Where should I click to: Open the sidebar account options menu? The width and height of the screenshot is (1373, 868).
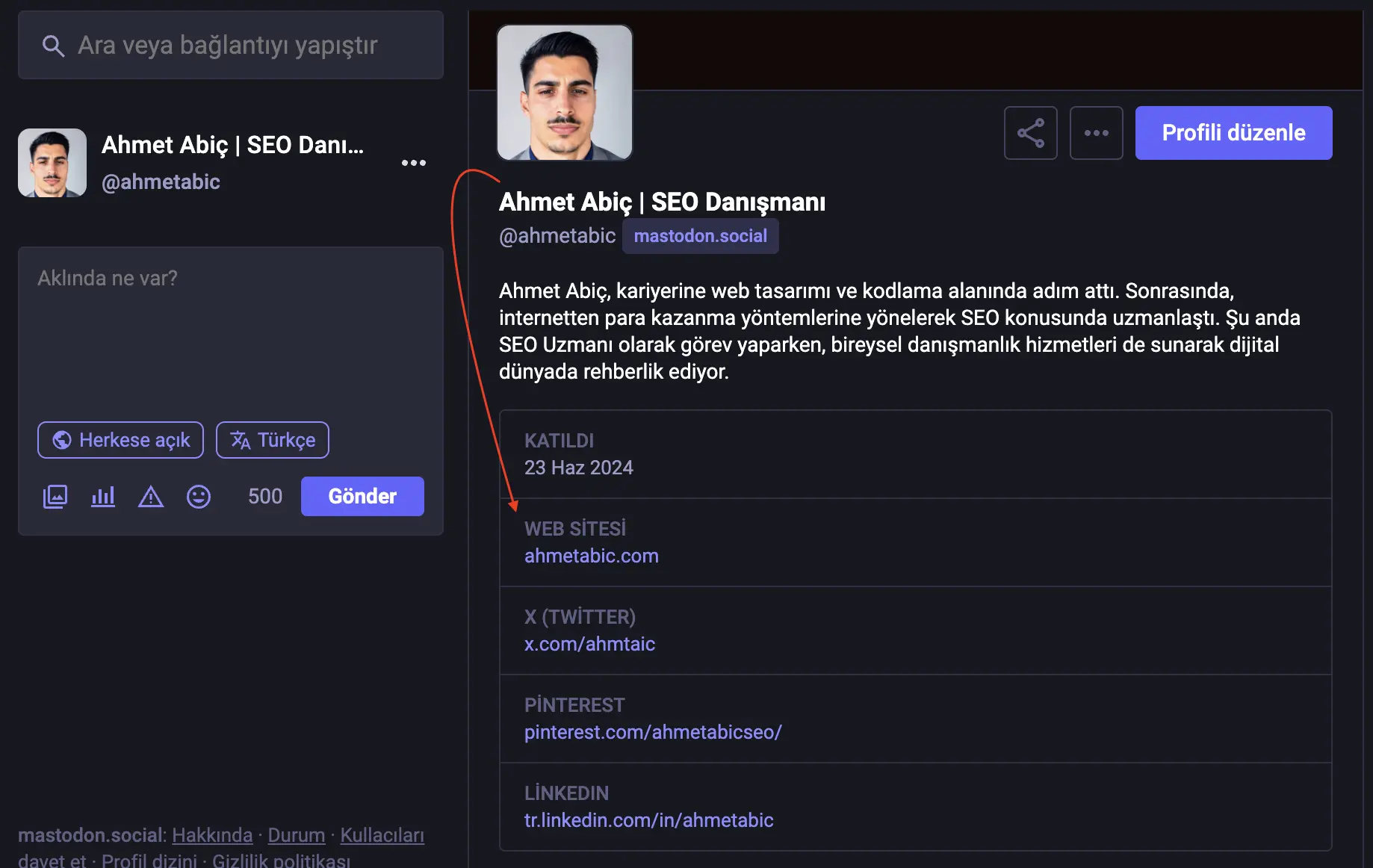click(413, 163)
